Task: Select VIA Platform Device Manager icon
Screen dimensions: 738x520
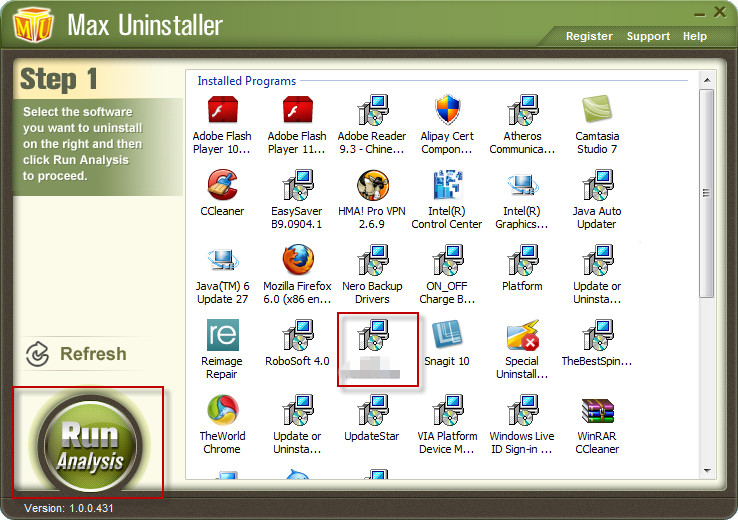Action: [447, 410]
